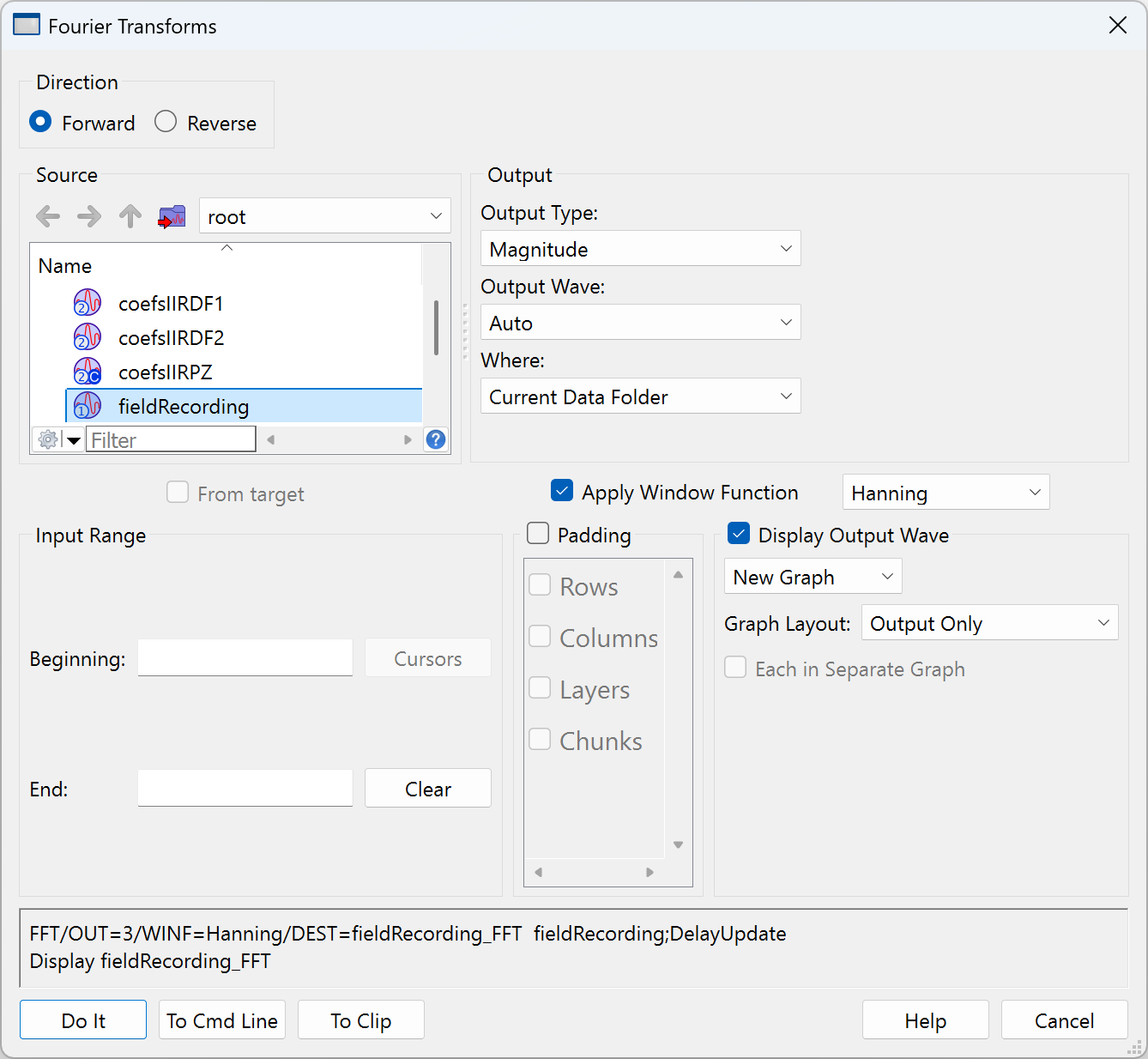The width and height of the screenshot is (1148, 1059).
Task: Expand the Hanning window function dropdown
Action: [946, 493]
